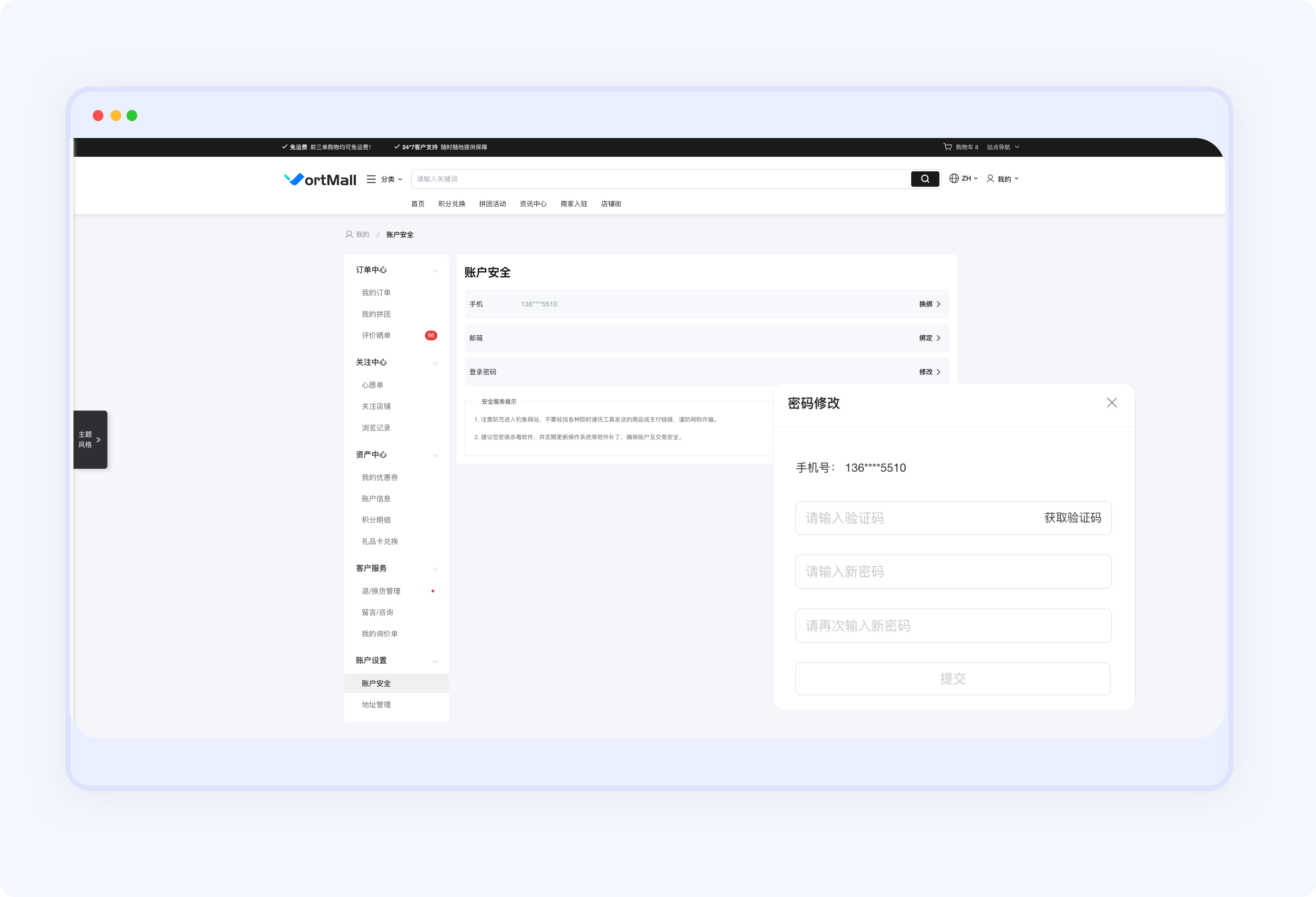This screenshot has height=897, width=1316.
Task: Open the ZH language dropdown
Action: pos(969,179)
